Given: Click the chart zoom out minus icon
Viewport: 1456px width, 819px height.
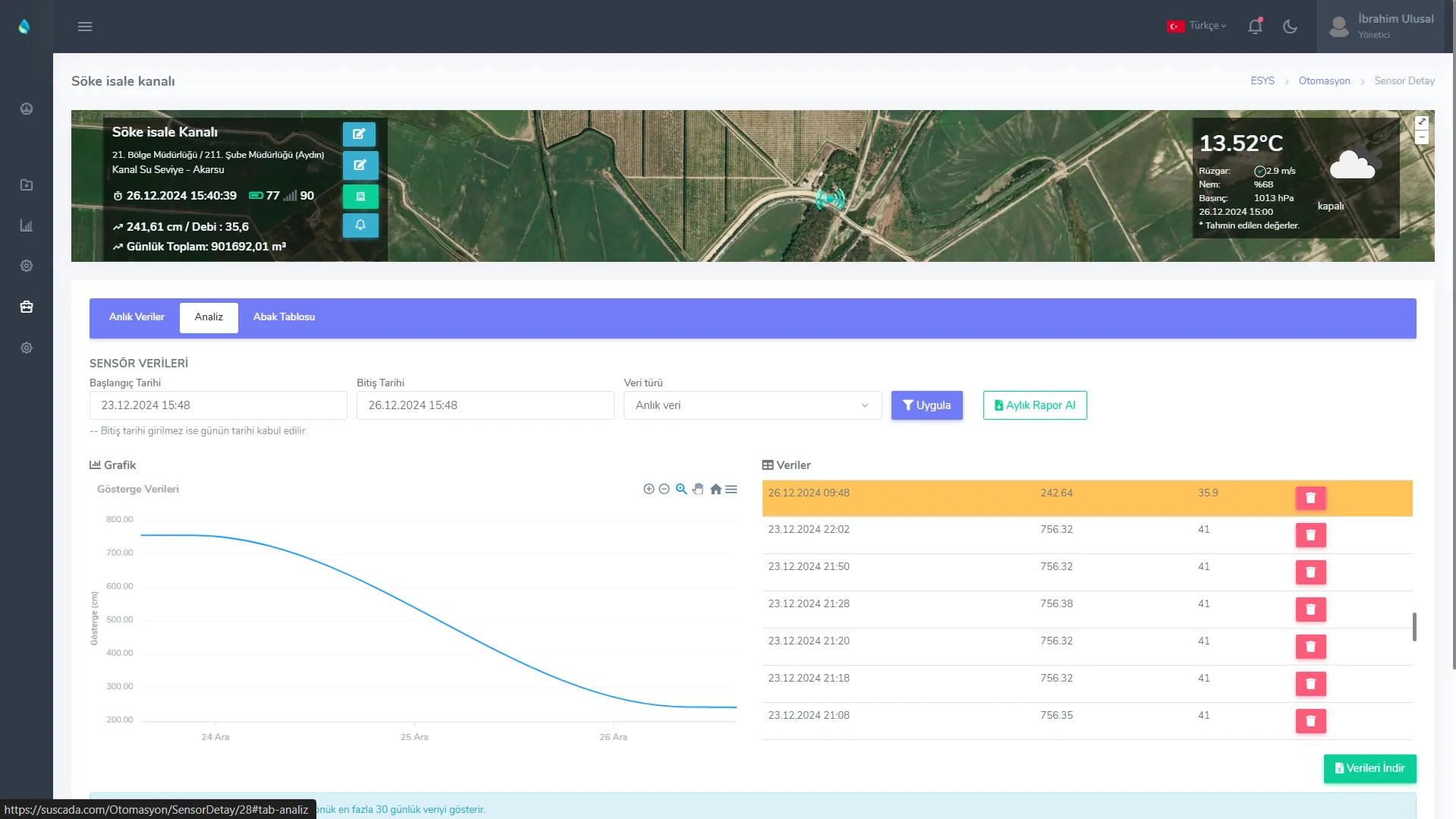Looking at the screenshot, I should [664, 490].
